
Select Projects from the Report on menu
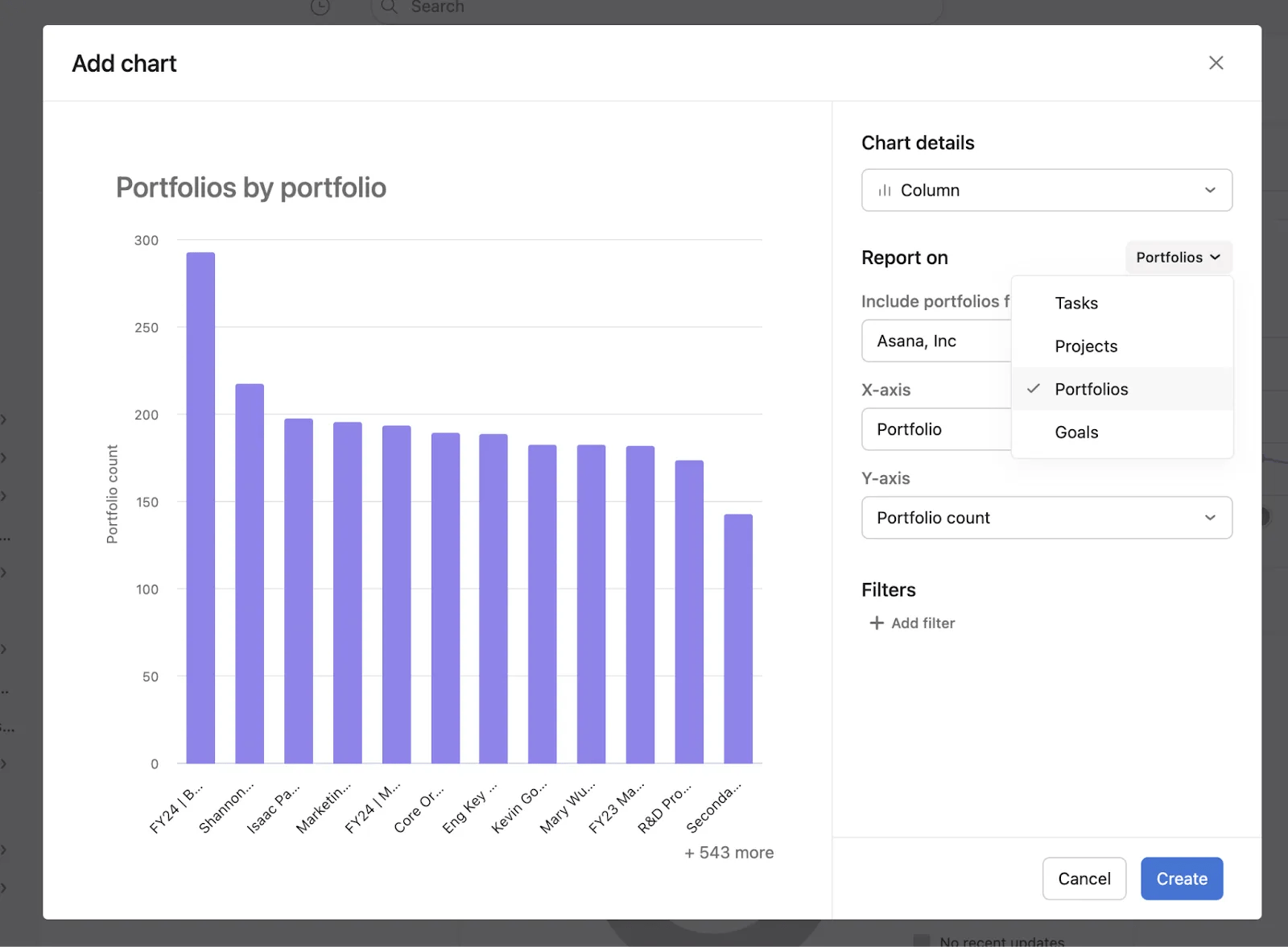pyautogui.click(x=1085, y=345)
